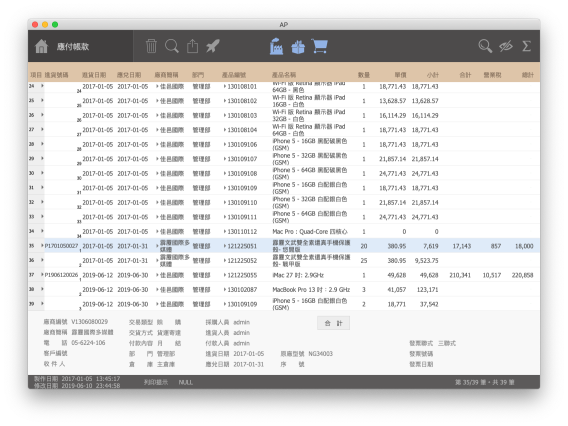Click the trash can delete icon
This screenshot has height=426, width=568.
[151, 46]
